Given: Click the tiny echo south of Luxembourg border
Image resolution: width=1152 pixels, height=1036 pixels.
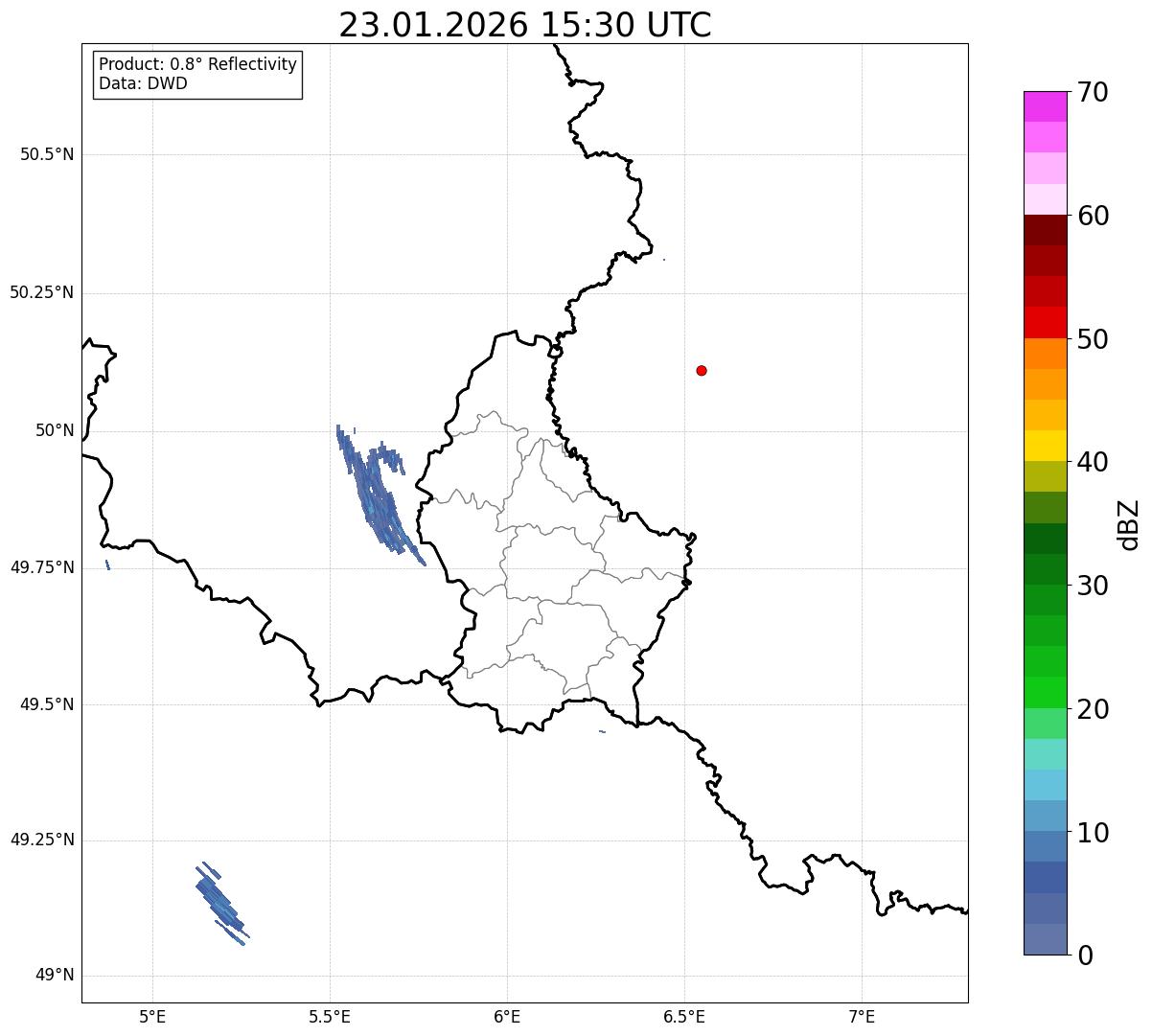Looking at the screenshot, I should pos(602,731).
